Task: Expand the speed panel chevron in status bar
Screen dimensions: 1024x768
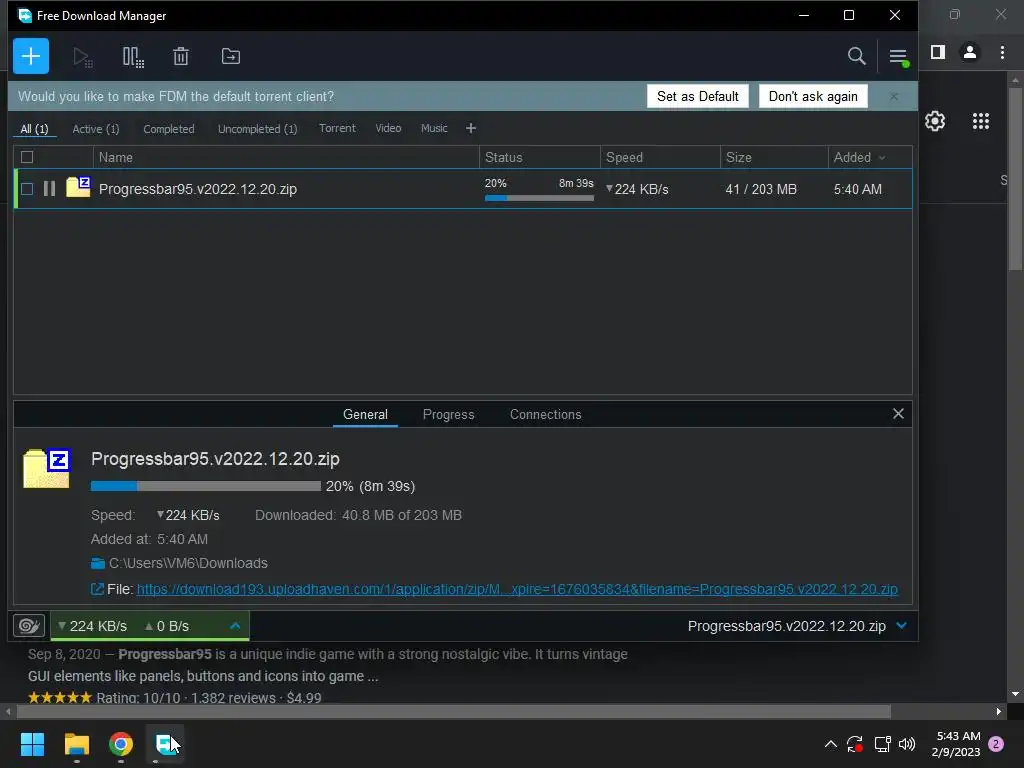Action: [x=235, y=626]
